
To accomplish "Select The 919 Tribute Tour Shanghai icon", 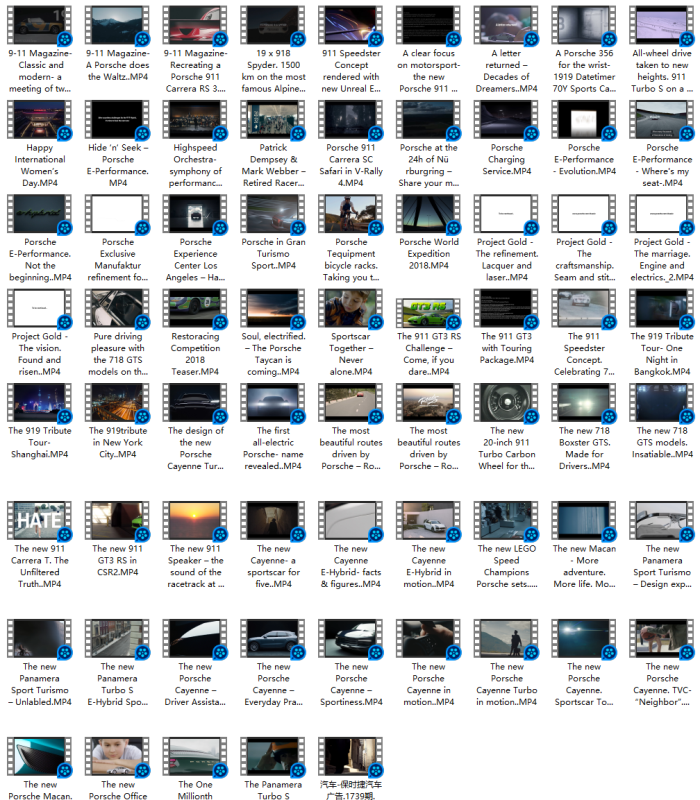I will [39, 403].
